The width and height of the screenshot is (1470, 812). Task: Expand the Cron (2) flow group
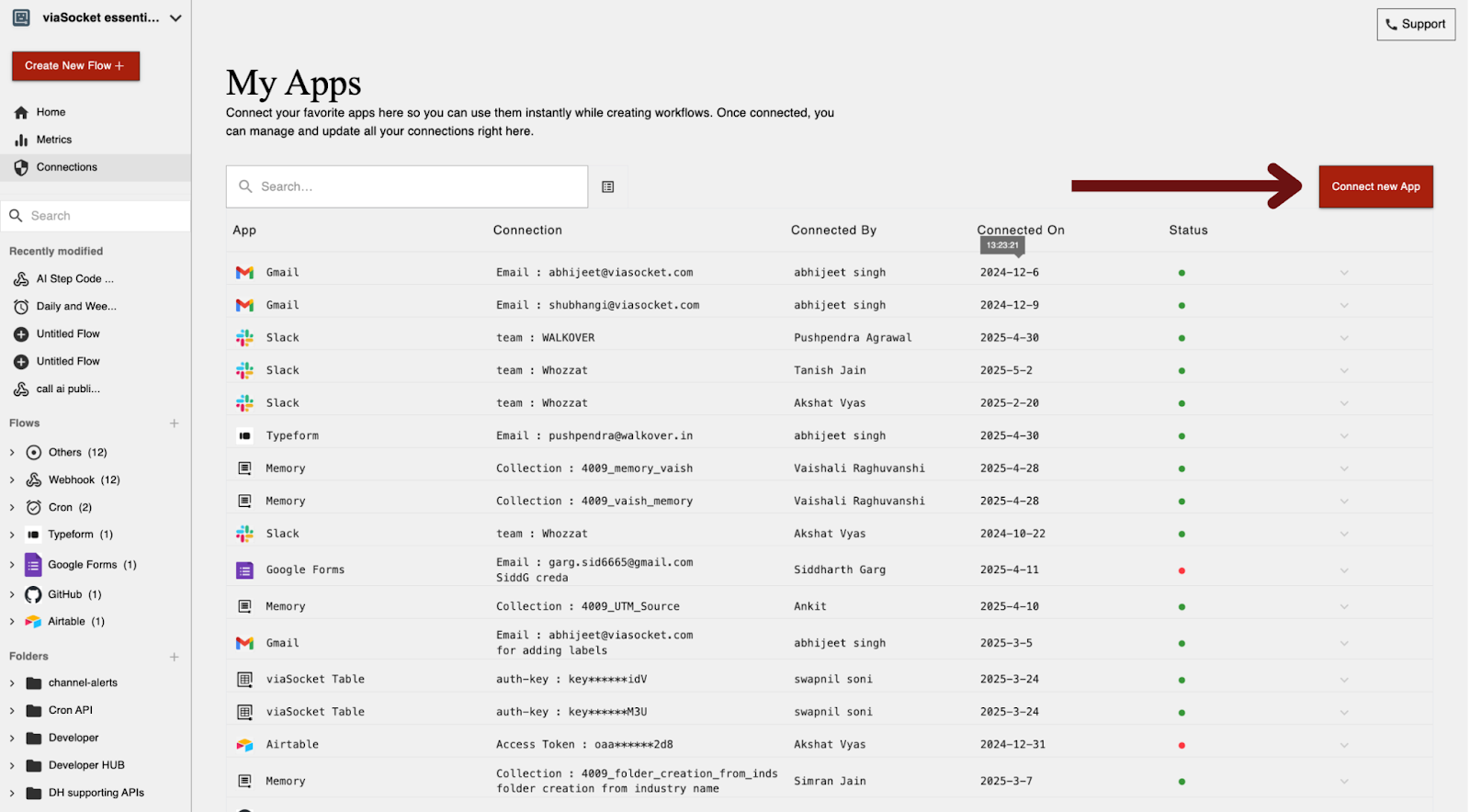click(x=12, y=508)
